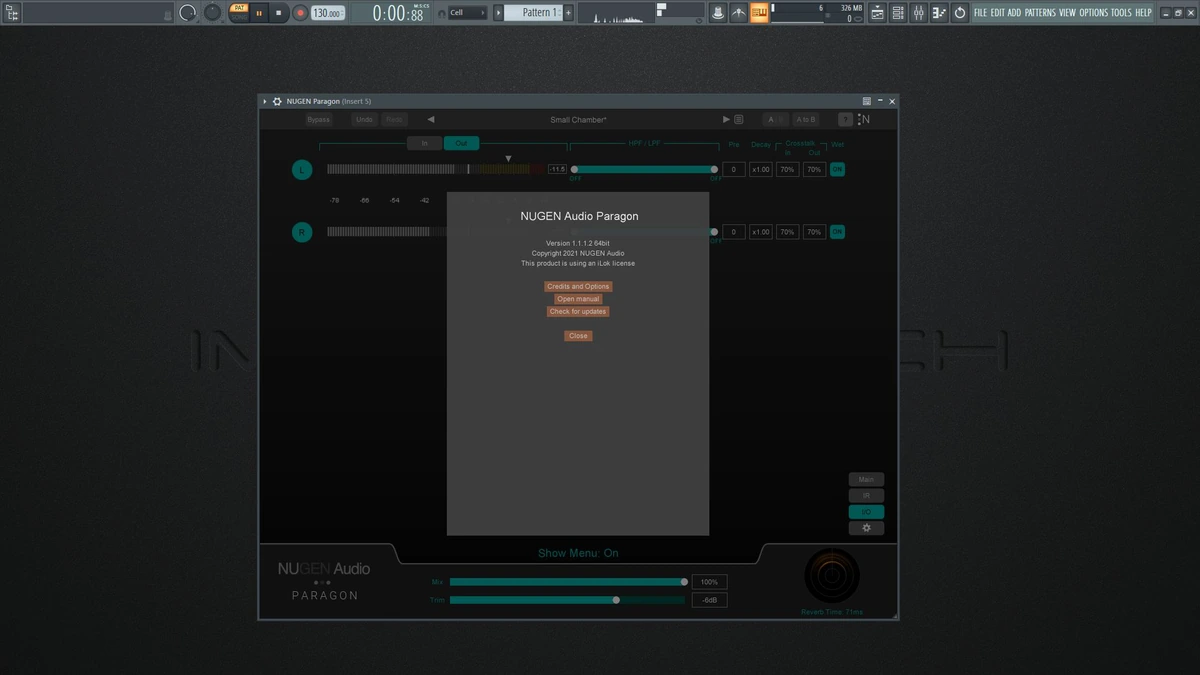Open the OPTIONS menu

pos(1094,13)
